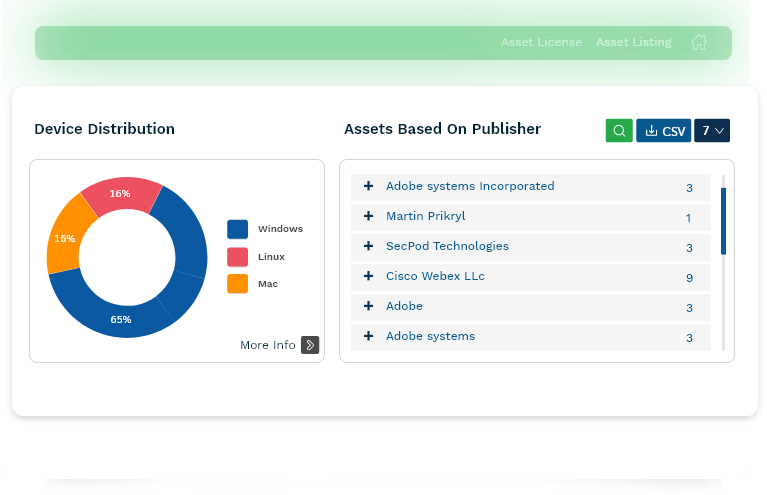
Task: Open Adobe systems Incorporated publisher link
Action: pyautogui.click(x=470, y=186)
